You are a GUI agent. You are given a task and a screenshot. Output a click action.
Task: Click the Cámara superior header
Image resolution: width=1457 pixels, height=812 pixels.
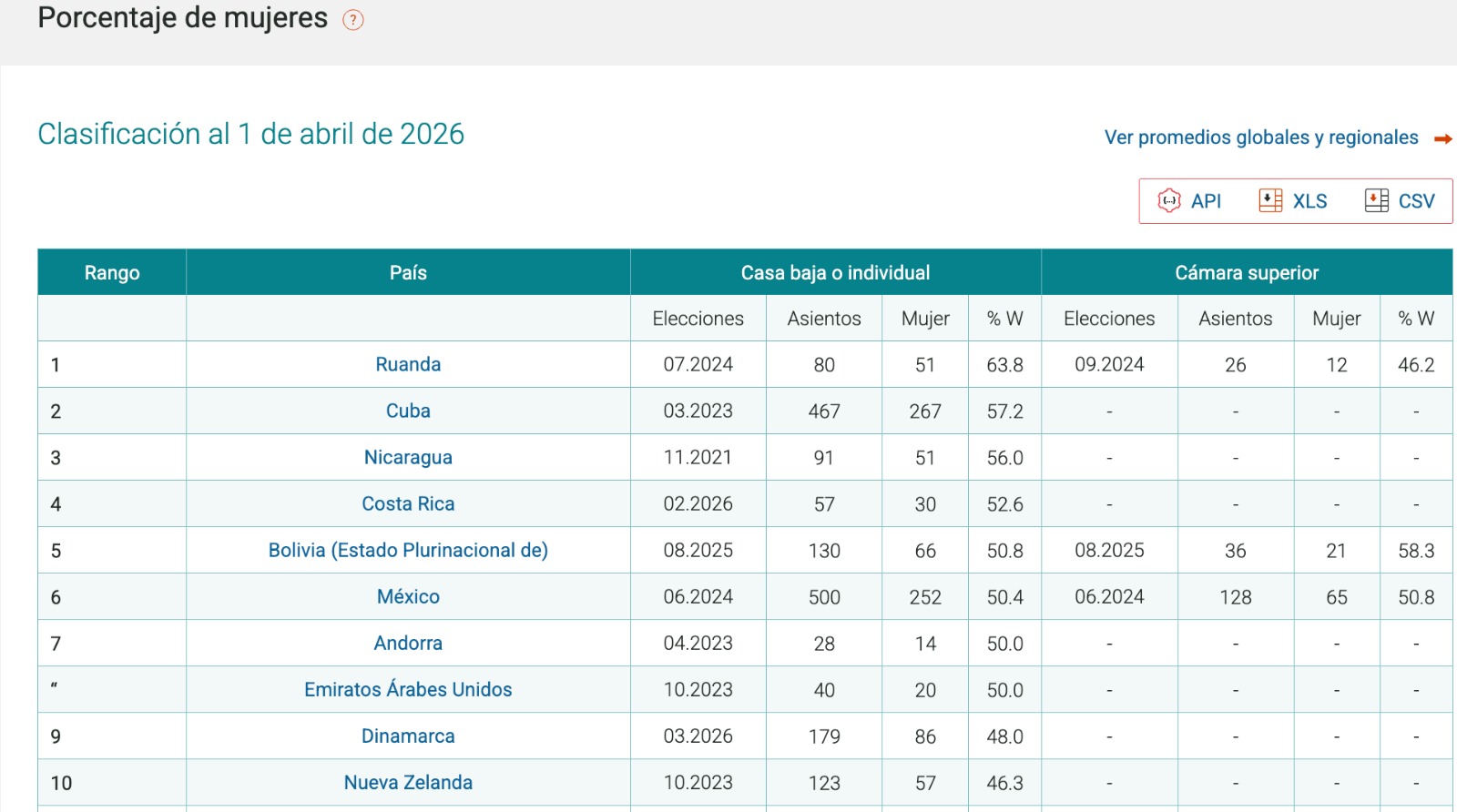[1246, 272]
